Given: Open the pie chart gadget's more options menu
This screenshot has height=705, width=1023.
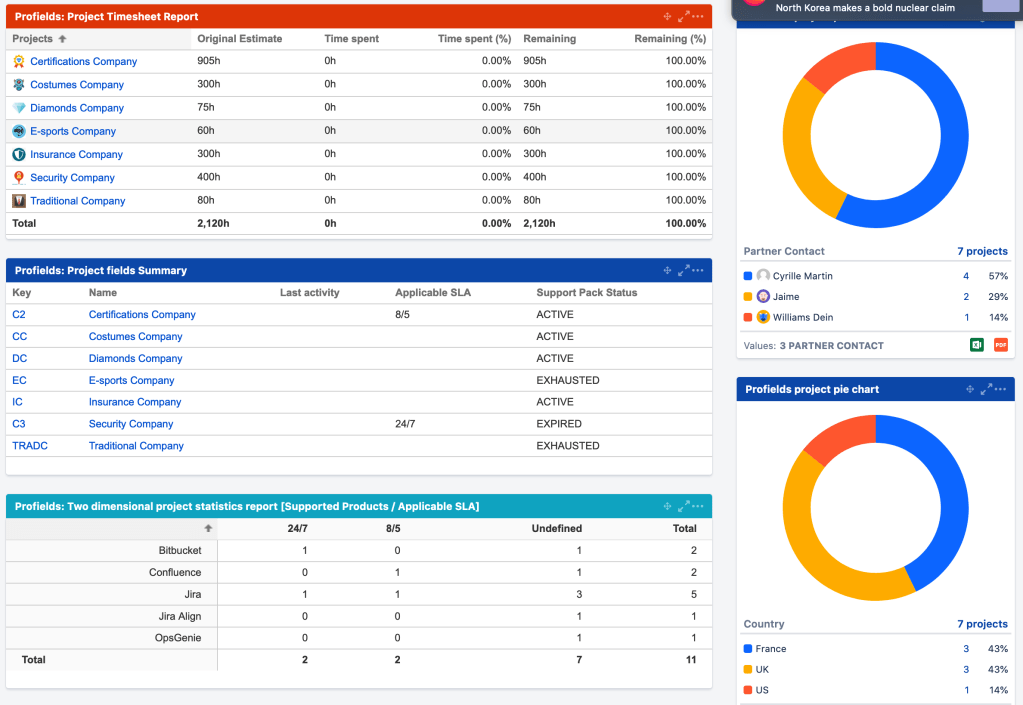Looking at the screenshot, I should pos(1002,389).
